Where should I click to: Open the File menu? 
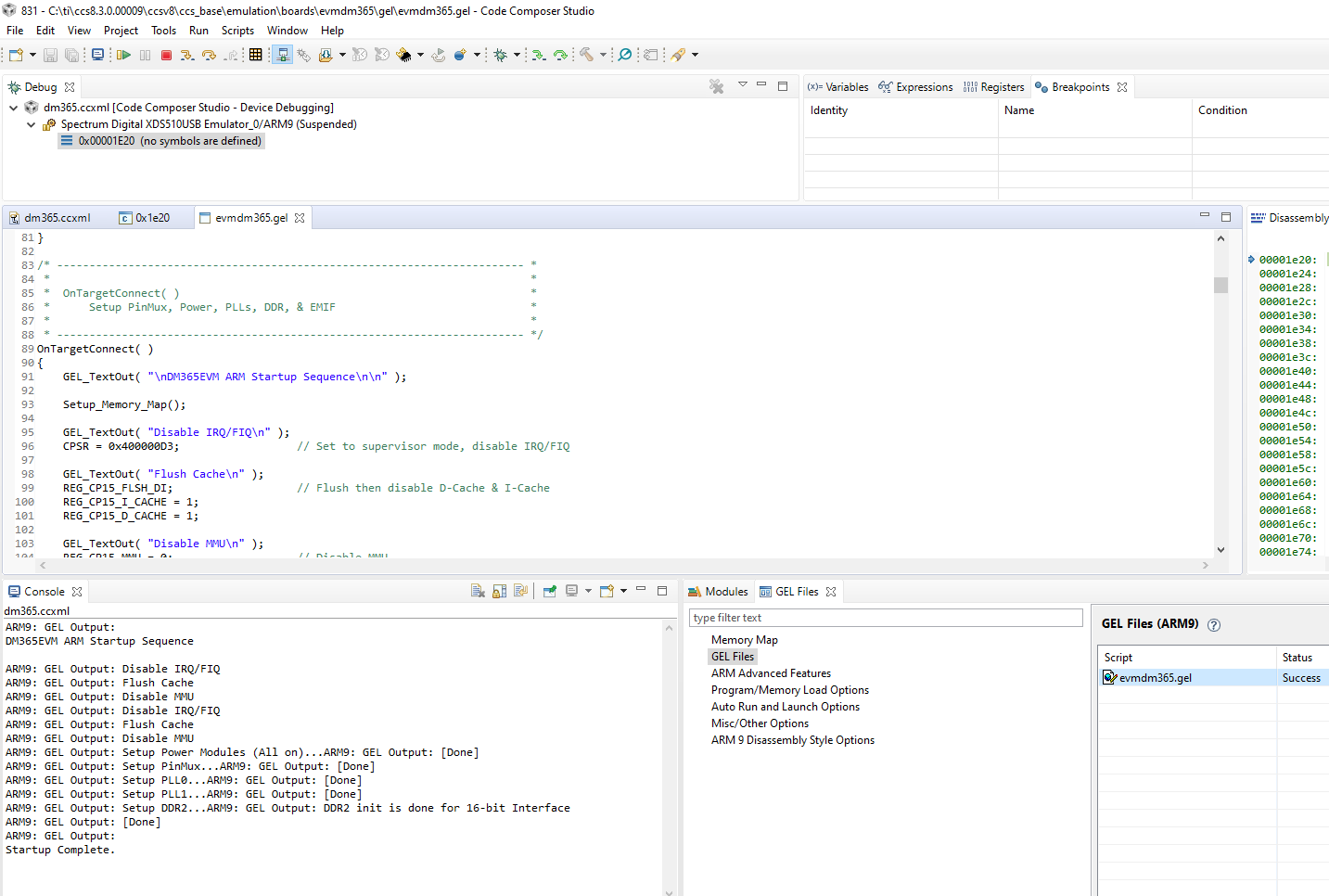(15, 31)
